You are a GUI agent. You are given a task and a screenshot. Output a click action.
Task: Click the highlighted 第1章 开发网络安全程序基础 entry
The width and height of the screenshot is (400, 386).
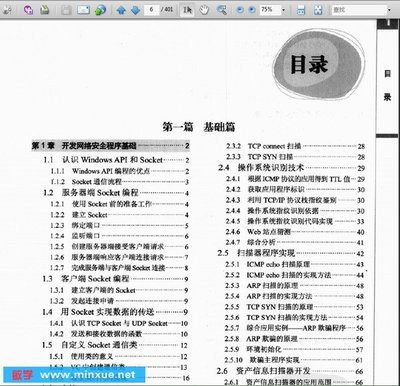pos(111,146)
